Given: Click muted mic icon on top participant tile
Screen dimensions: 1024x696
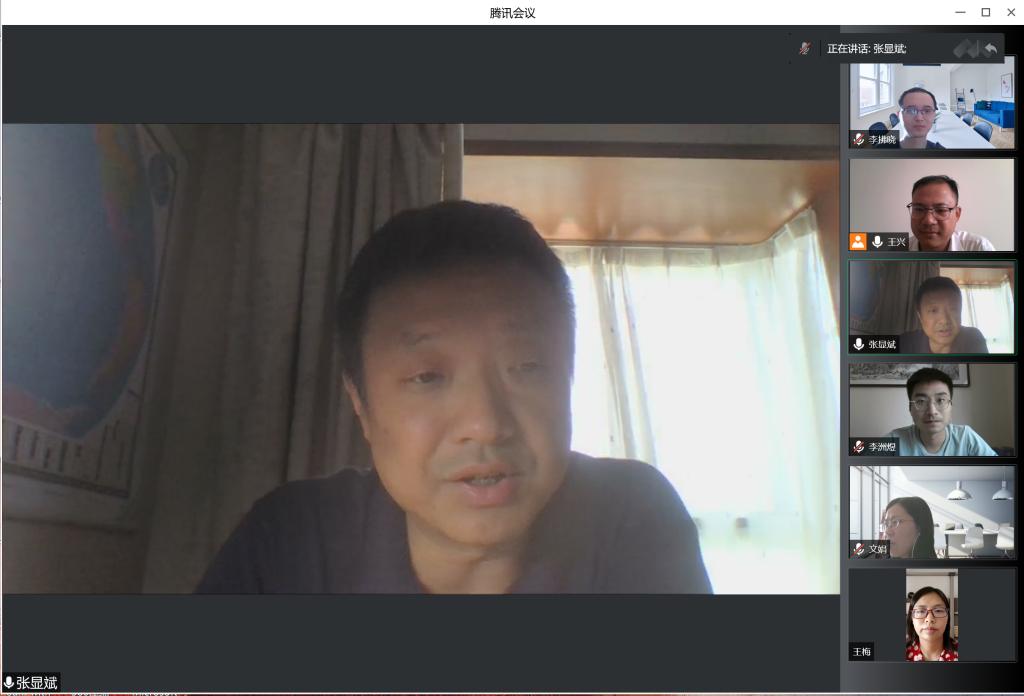Looking at the screenshot, I should [x=858, y=139].
